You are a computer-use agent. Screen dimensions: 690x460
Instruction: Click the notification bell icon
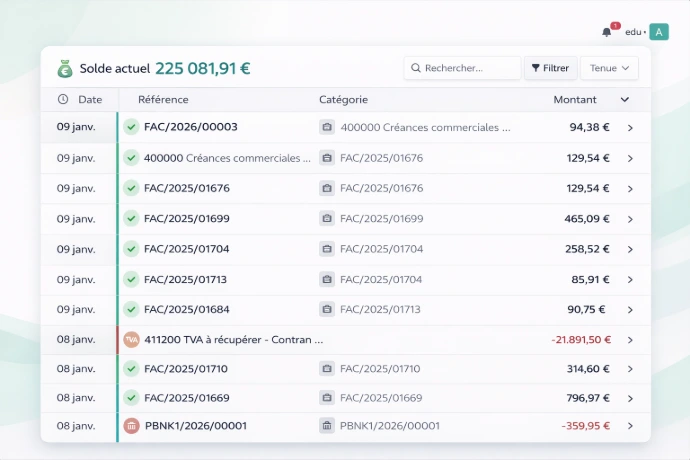tap(606, 32)
